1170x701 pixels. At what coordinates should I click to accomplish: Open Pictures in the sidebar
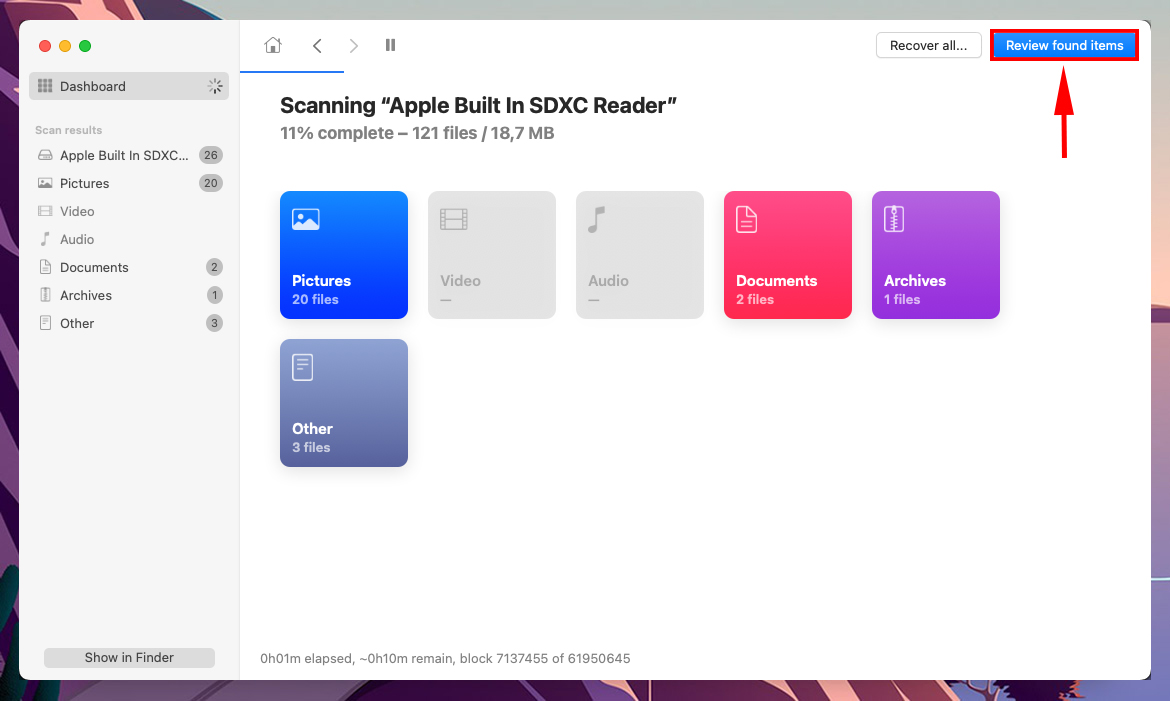coord(129,183)
